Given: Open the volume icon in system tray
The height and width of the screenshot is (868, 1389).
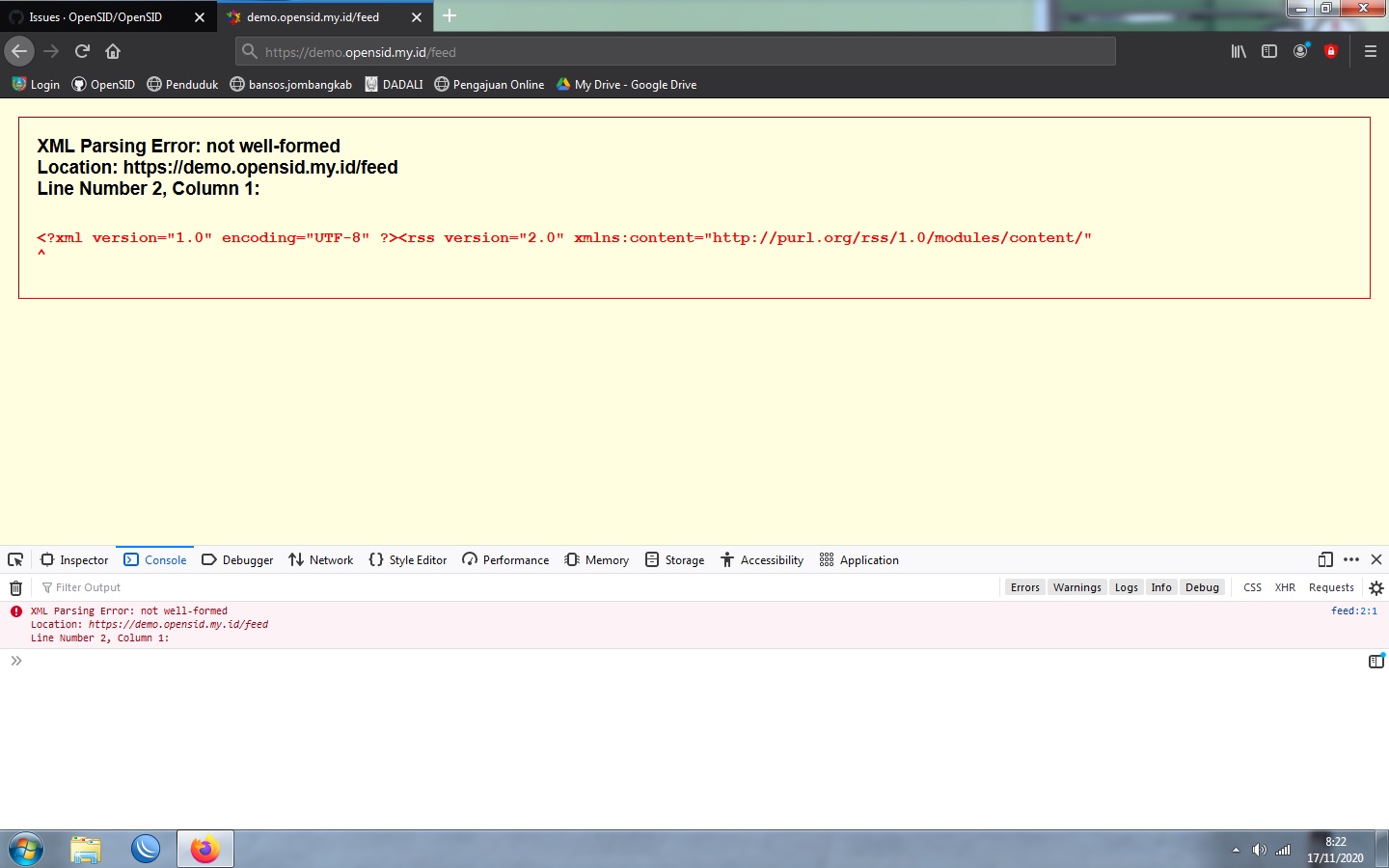Looking at the screenshot, I should point(1259,850).
